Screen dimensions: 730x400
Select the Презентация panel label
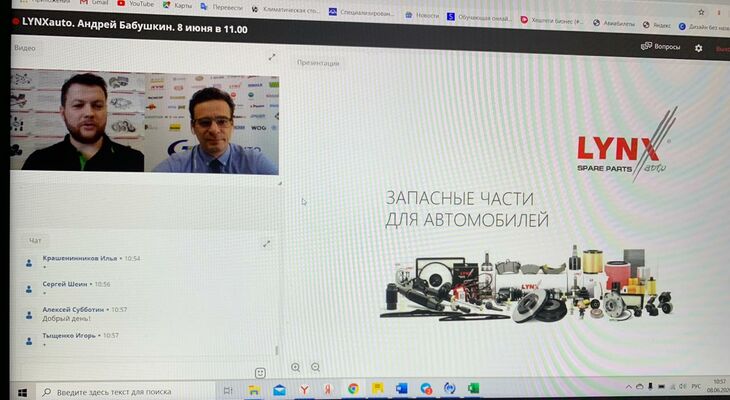point(318,63)
